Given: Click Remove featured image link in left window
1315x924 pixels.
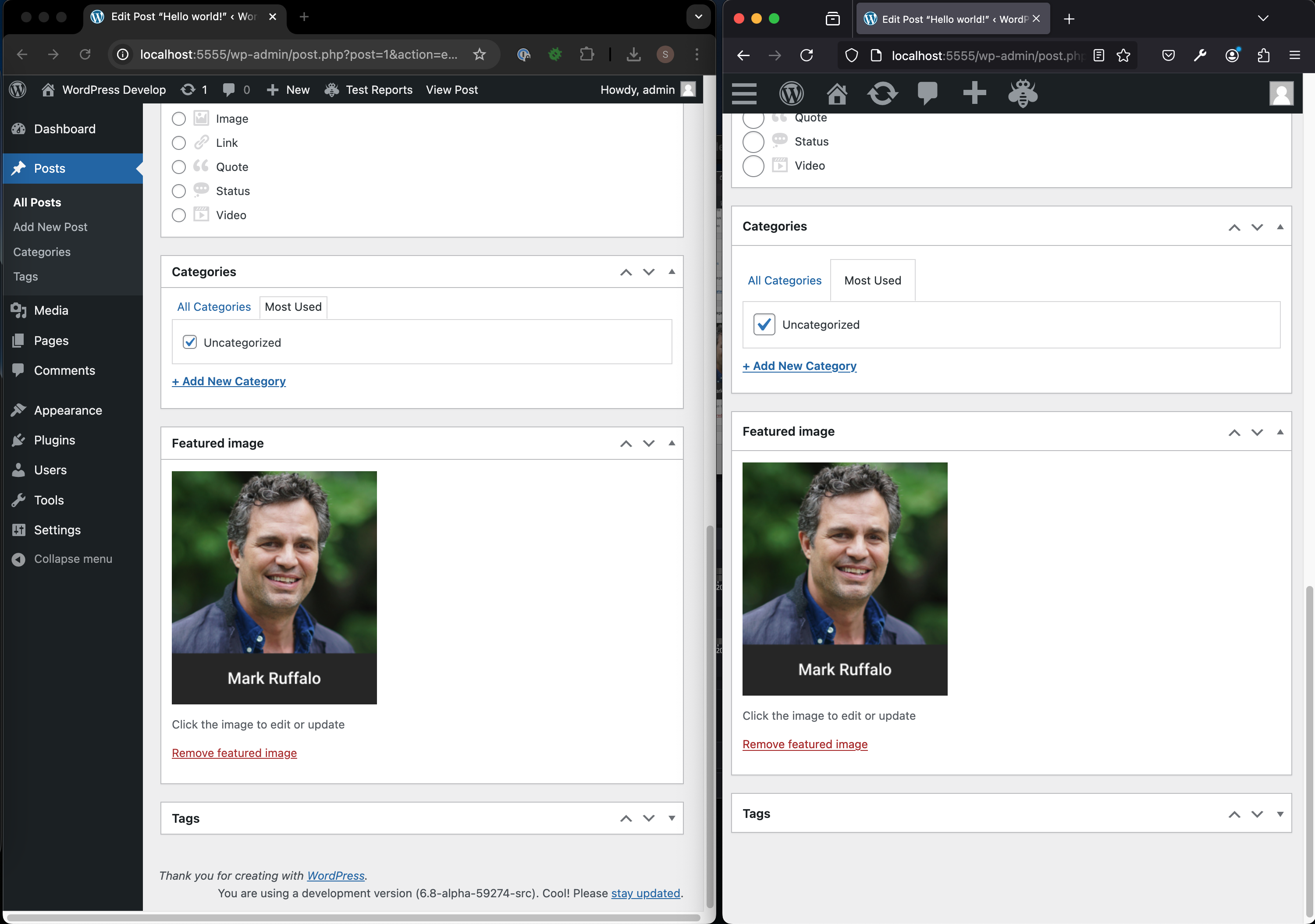Looking at the screenshot, I should point(234,753).
